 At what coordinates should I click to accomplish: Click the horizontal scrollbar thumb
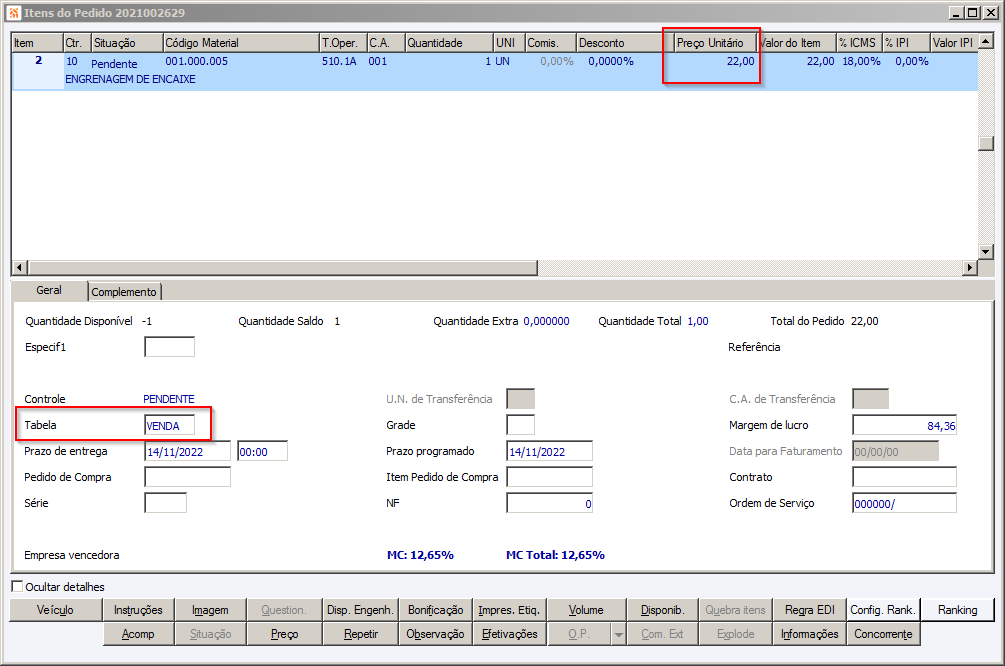[283, 267]
